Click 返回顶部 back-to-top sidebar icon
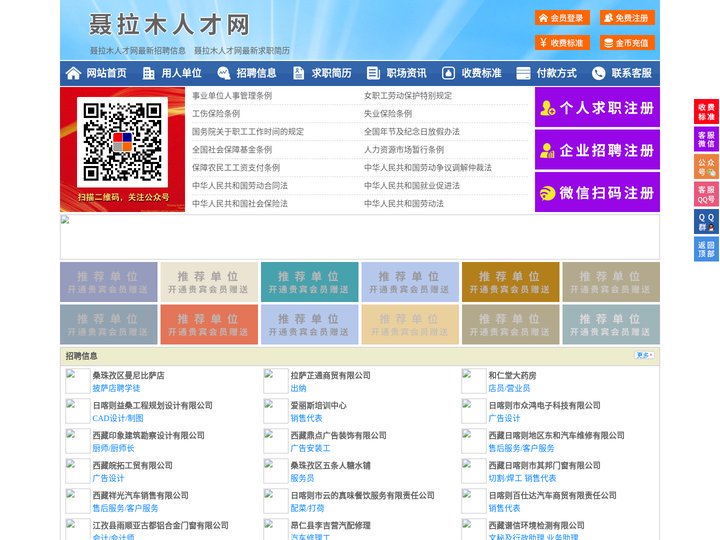 point(706,249)
